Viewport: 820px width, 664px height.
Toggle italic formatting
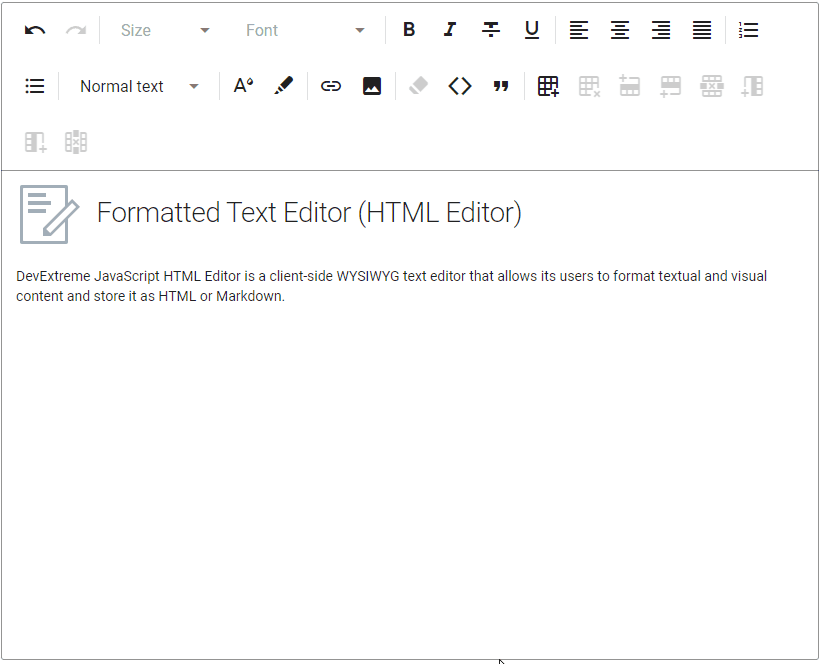pos(450,30)
